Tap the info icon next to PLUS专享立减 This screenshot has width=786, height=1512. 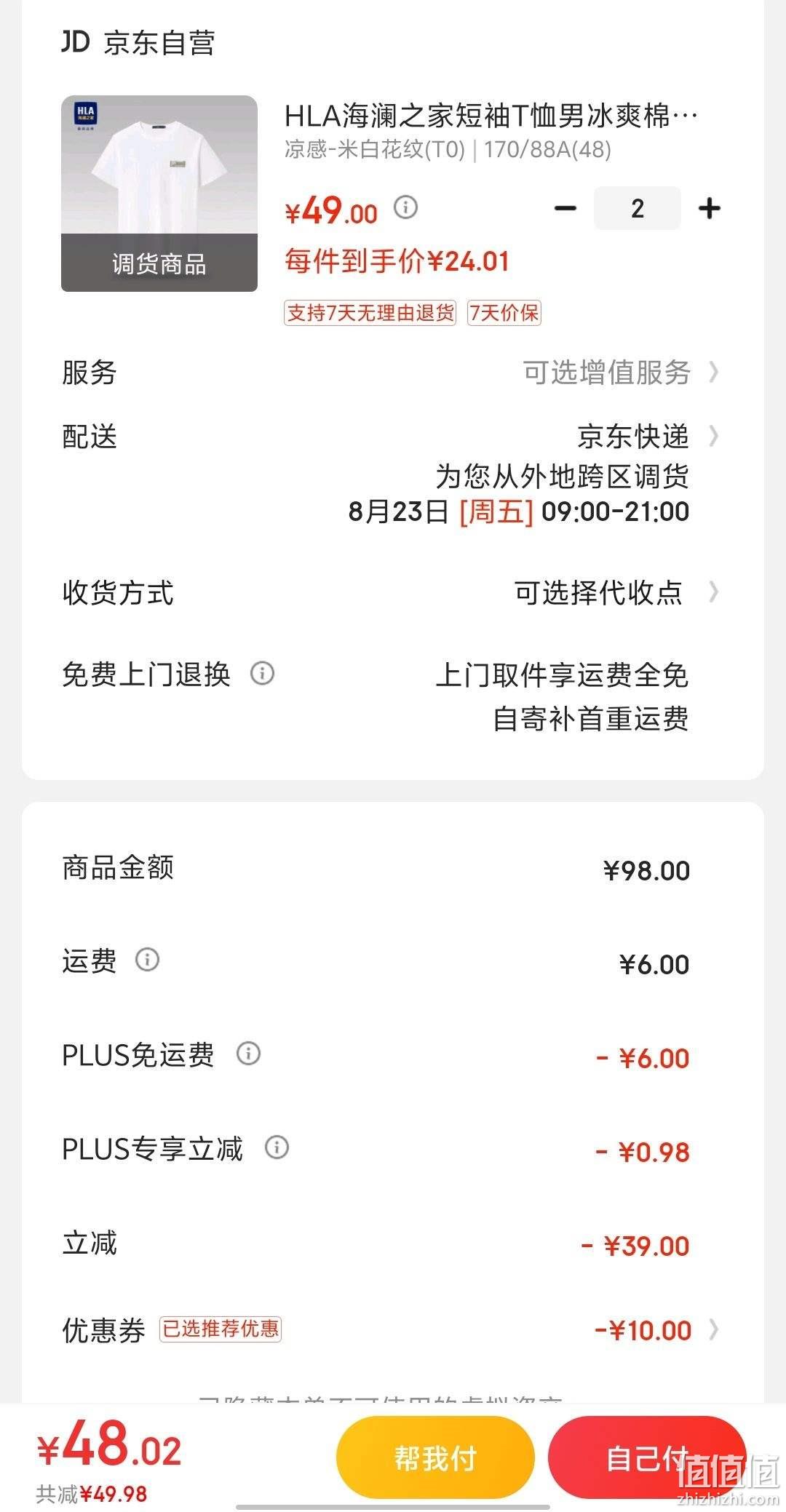(277, 1147)
